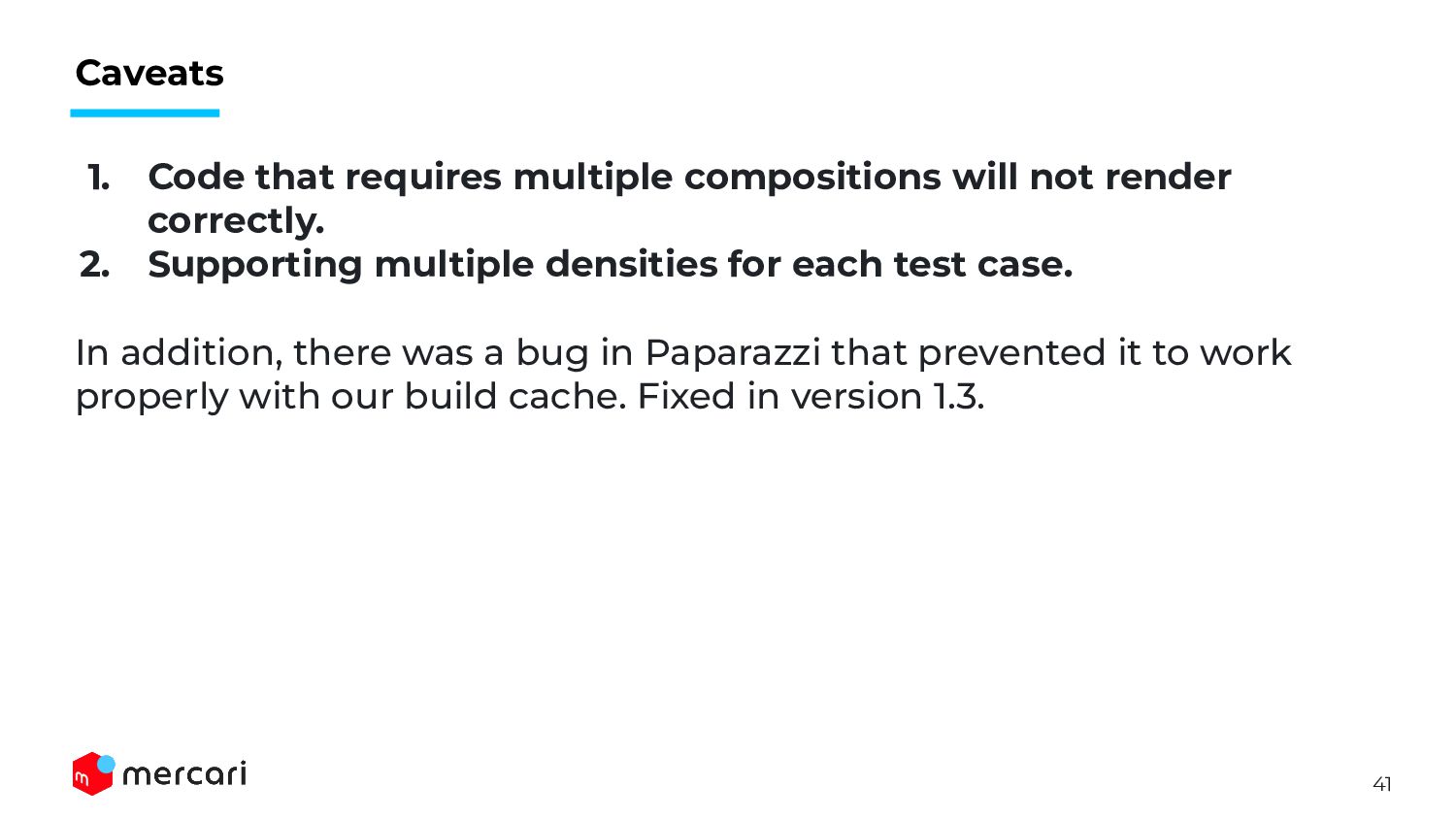Click the words 'build cache.'
The width and height of the screenshot is (1456, 819).
coord(515,396)
